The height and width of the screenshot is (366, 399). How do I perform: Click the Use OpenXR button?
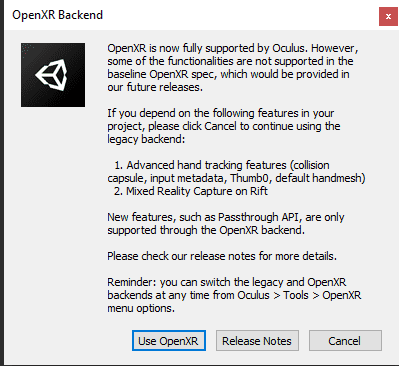(169, 340)
